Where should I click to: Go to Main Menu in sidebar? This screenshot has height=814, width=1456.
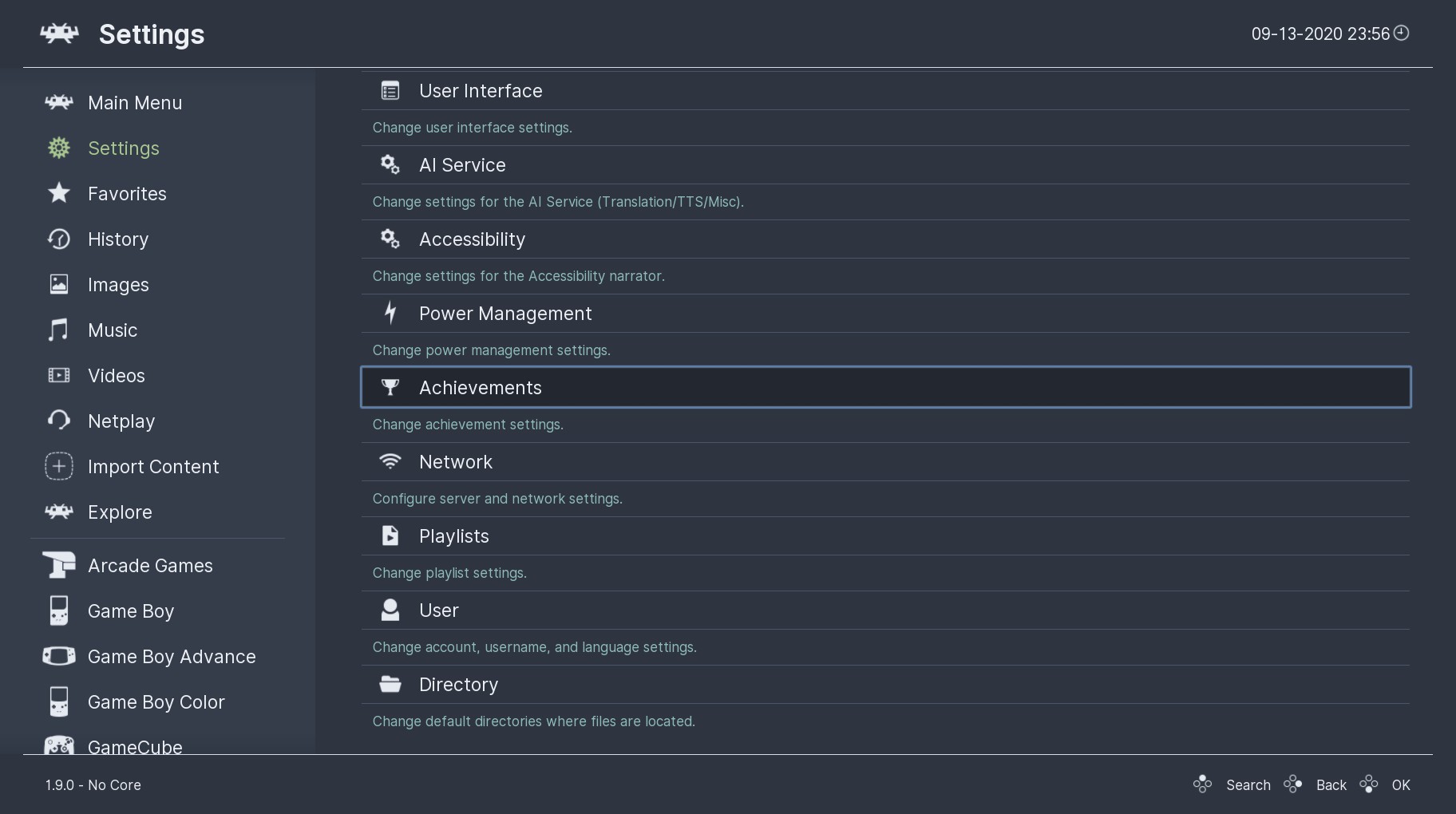[135, 103]
